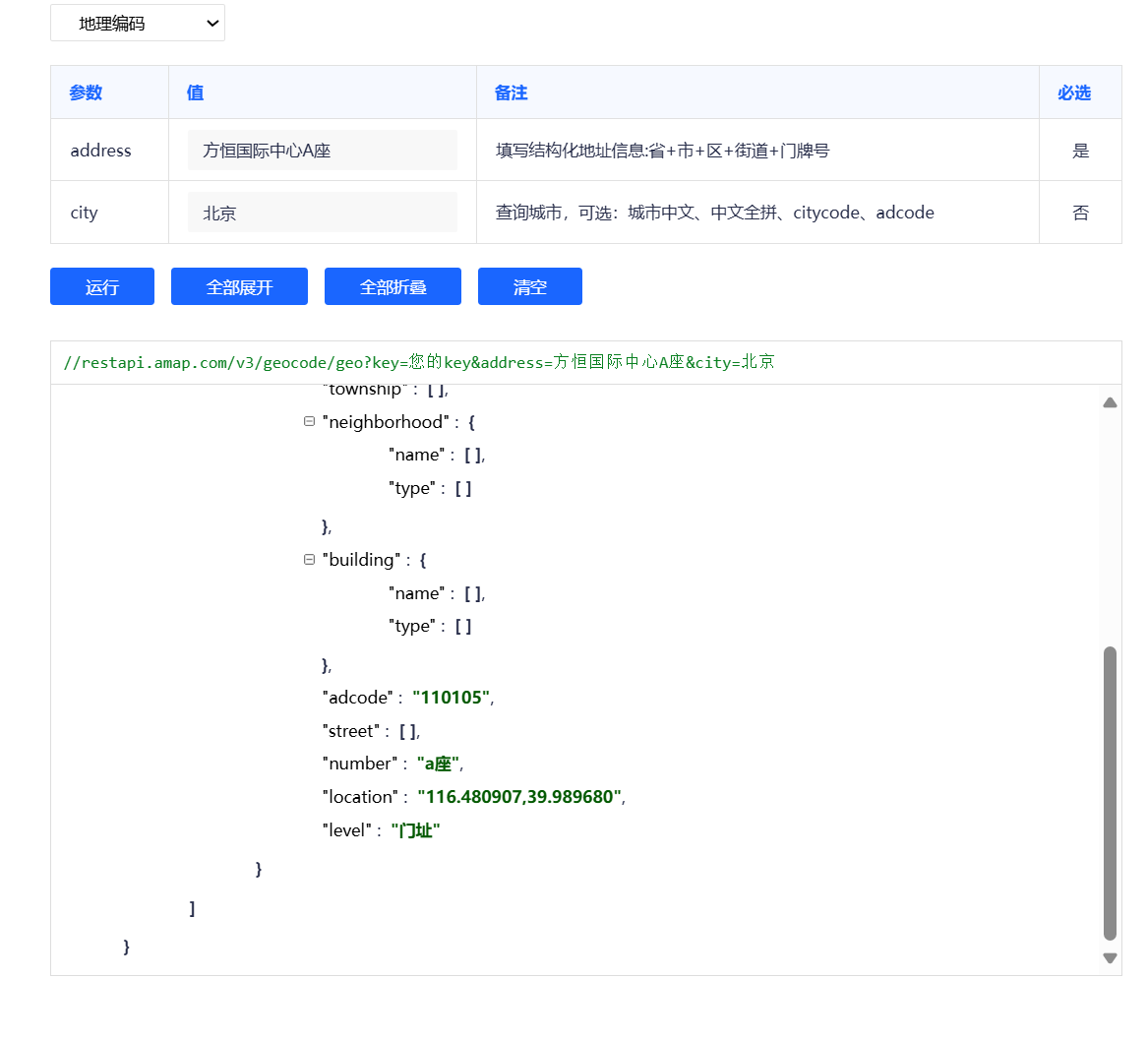The image size is (1148, 1040).
Task: Click the 是 required cell for address
Action: [x=1081, y=151]
